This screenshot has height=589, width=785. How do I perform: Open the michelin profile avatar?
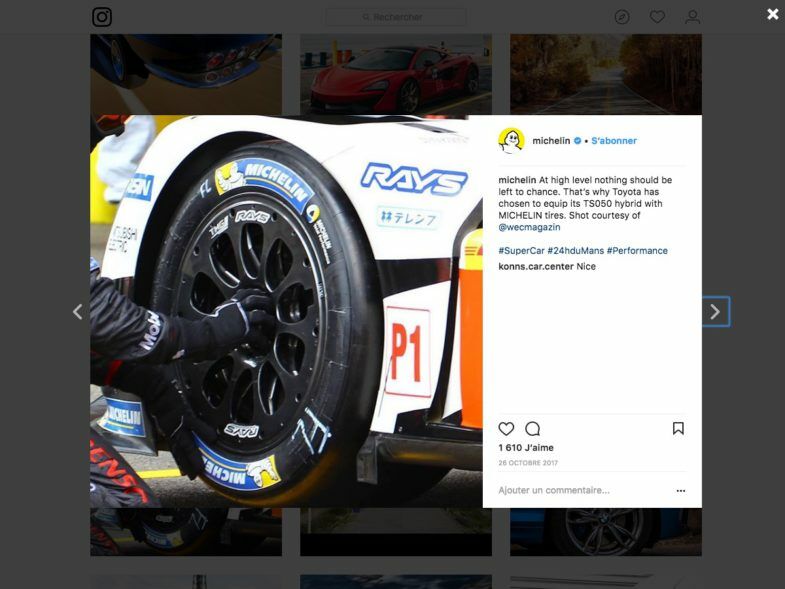[511, 141]
